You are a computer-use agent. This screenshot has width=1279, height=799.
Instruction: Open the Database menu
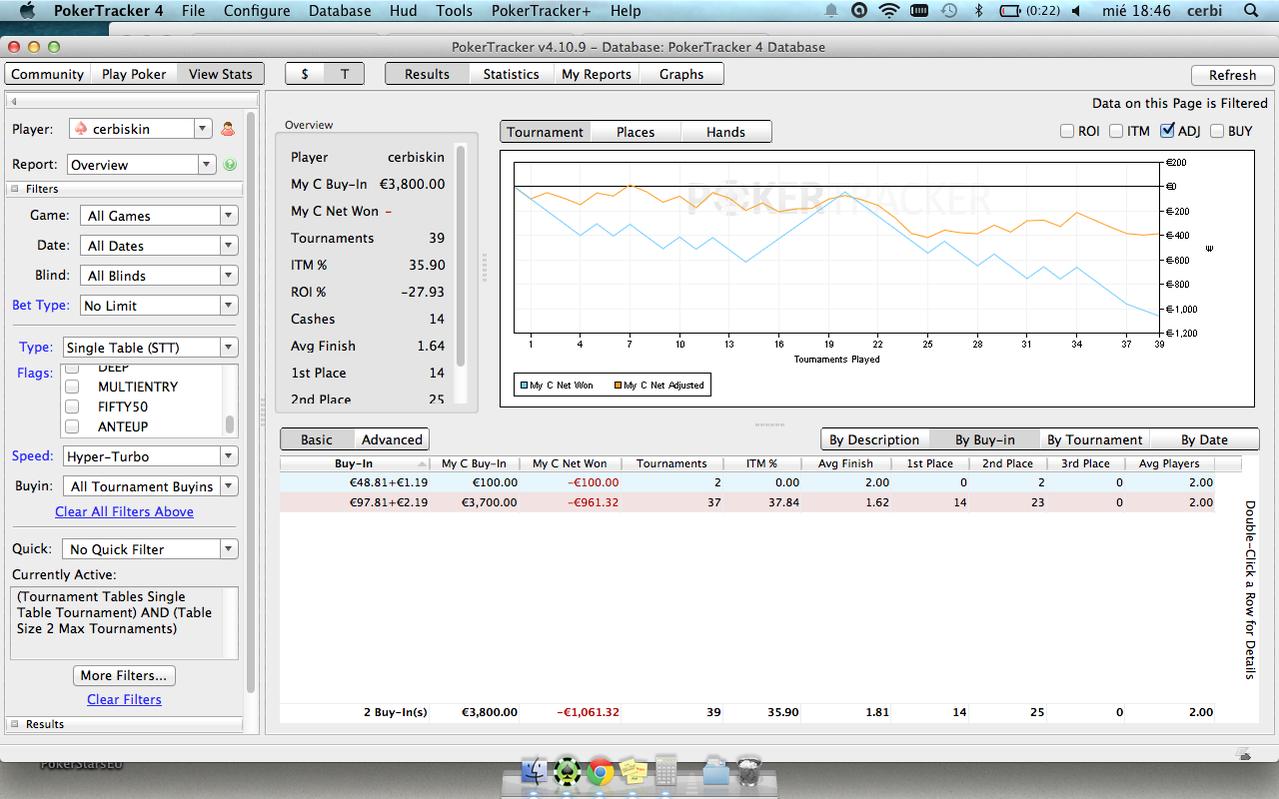(x=340, y=11)
